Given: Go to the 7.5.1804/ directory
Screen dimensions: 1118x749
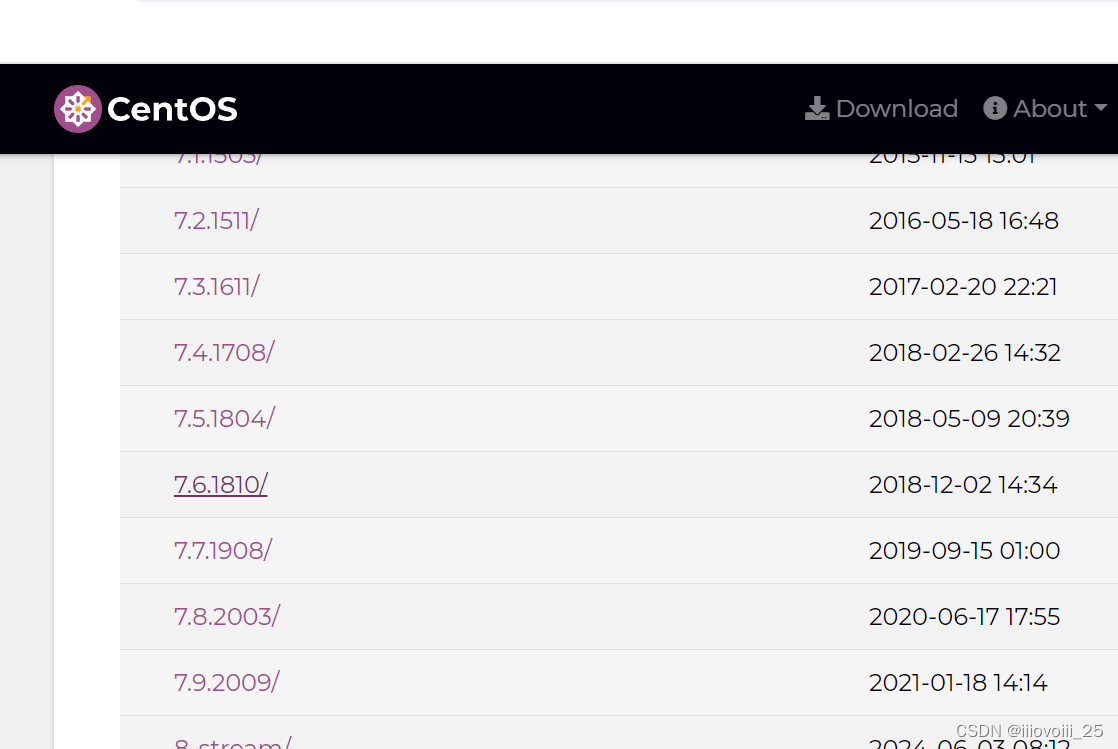Looking at the screenshot, I should (x=224, y=419).
